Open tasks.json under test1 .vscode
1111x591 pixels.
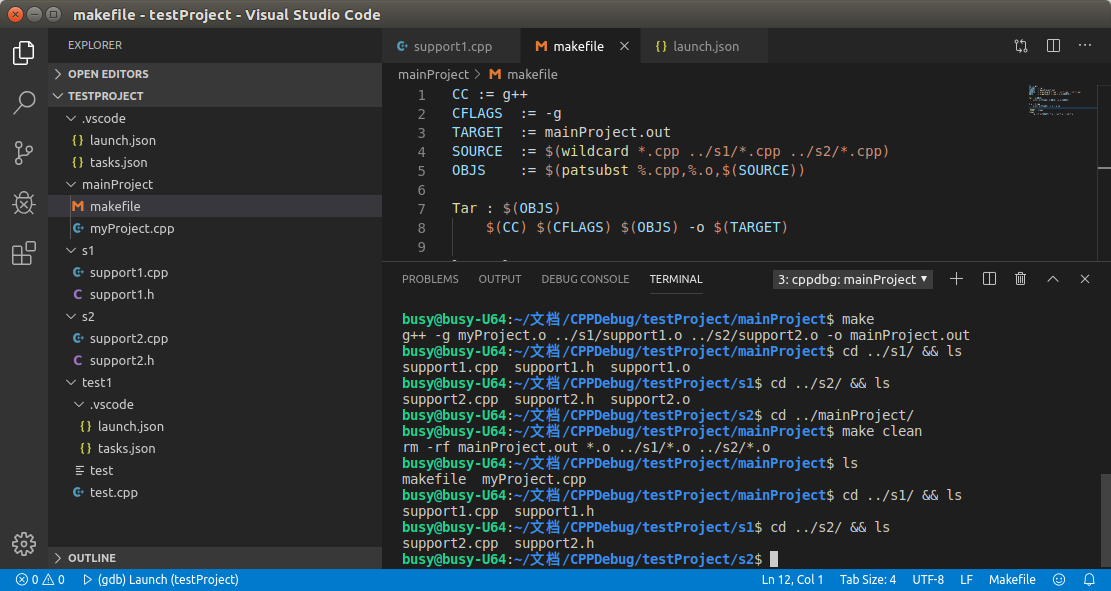click(215, 448)
